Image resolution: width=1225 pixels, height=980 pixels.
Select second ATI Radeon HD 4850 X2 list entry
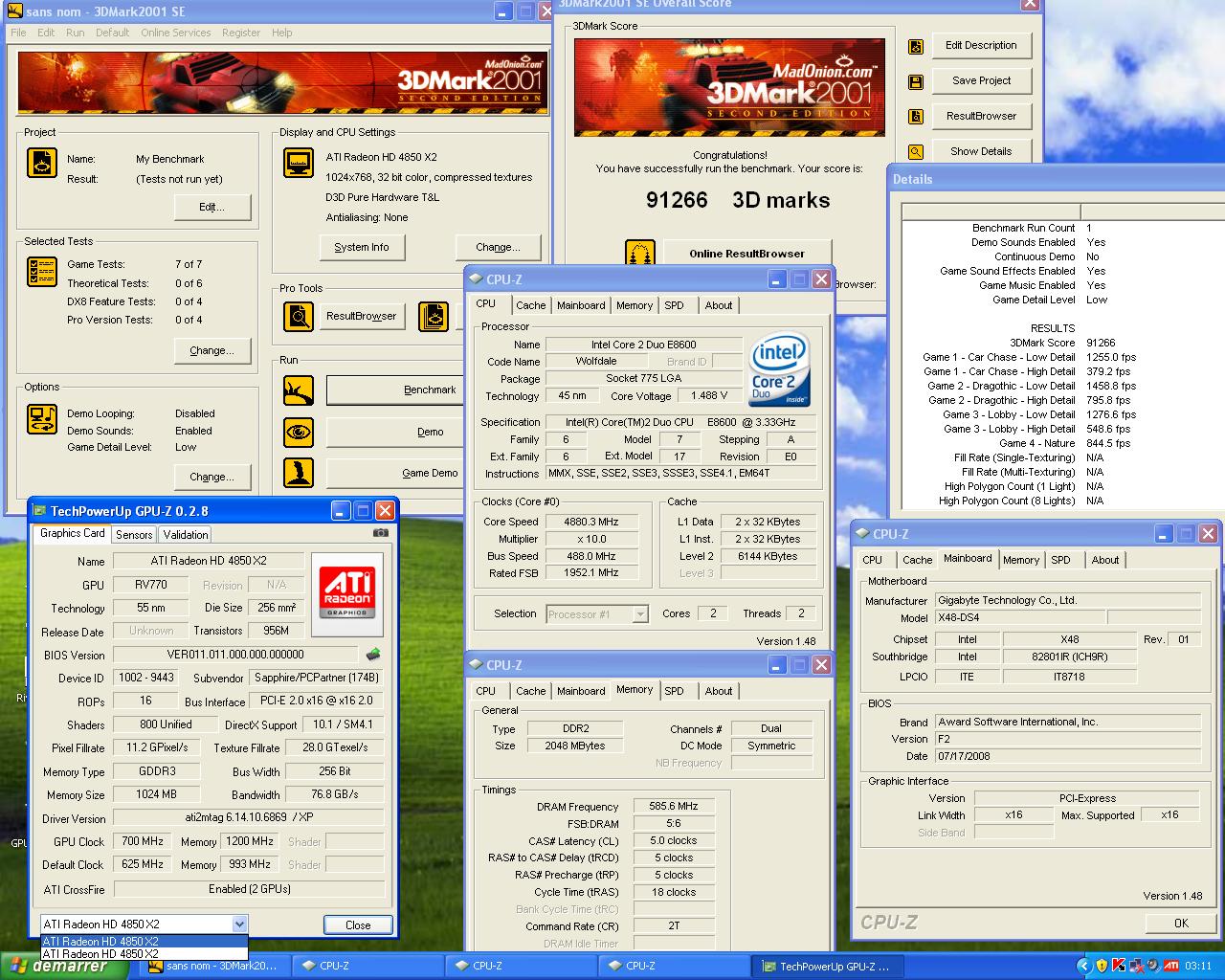[x=145, y=954]
